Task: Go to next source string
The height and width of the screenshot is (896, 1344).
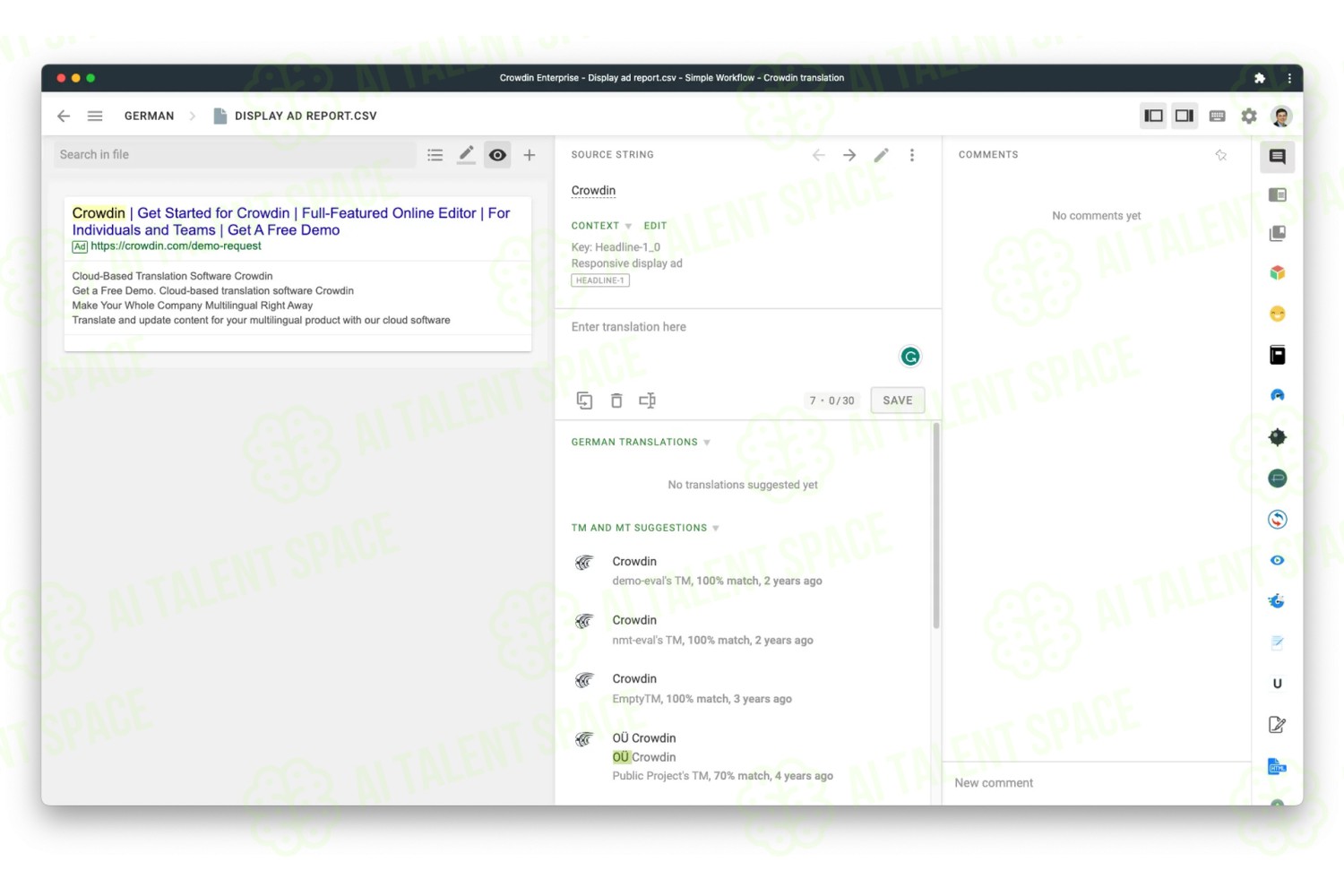Action: (x=849, y=155)
